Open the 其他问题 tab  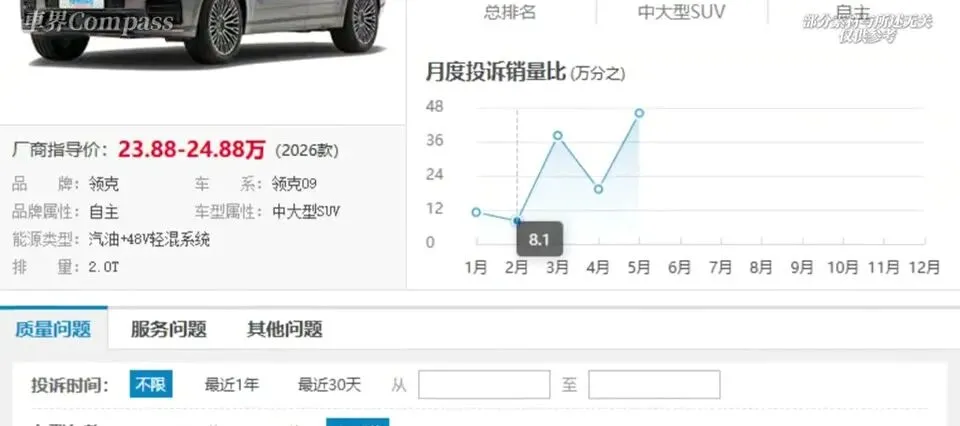click(285, 329)
